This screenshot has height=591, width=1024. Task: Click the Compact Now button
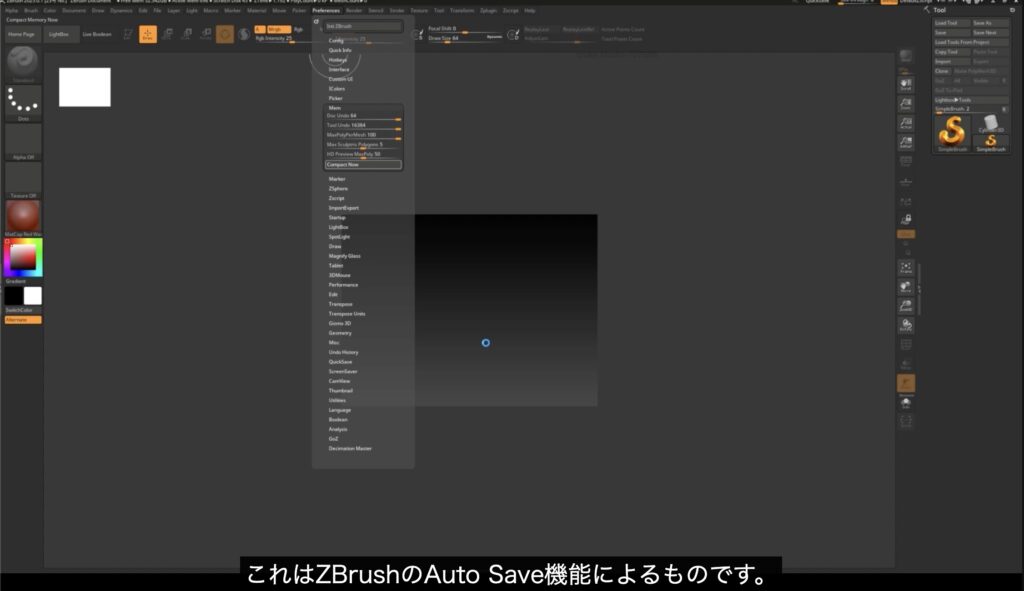tap(363, 165)
